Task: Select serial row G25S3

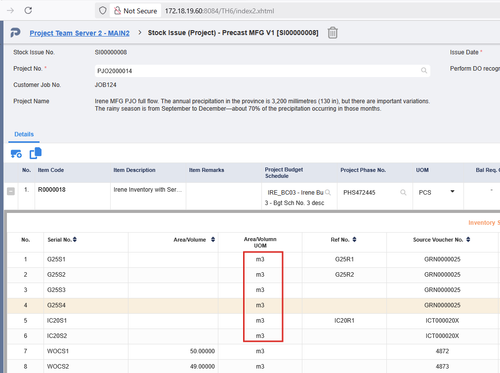Action: [x=253, y=290]
